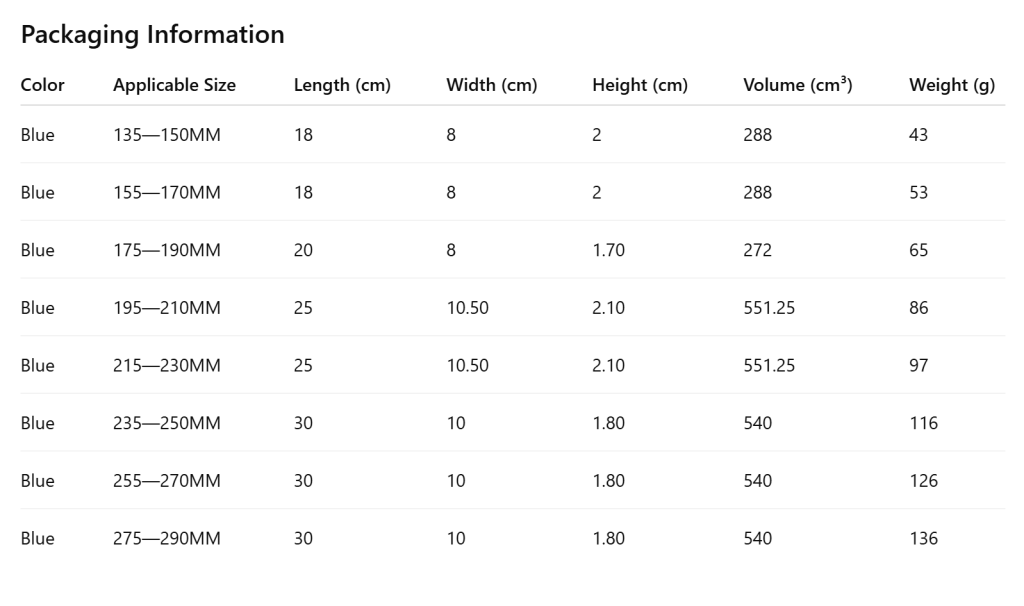The image size is (1024, 606).
Task: Select the 275—290MM size cell
Action: [x=167, y=538]
